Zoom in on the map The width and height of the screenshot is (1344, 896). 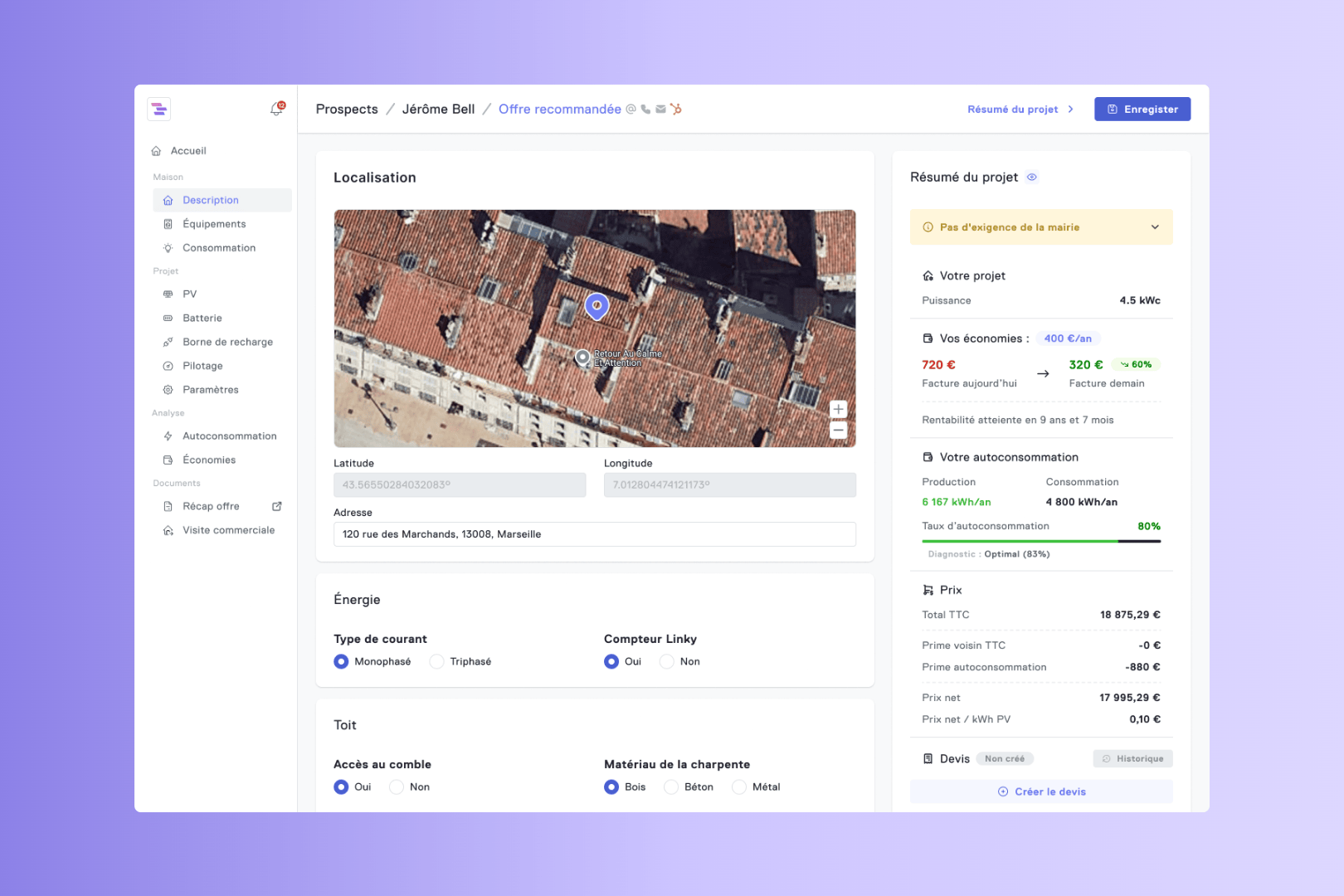pos(838,409)
